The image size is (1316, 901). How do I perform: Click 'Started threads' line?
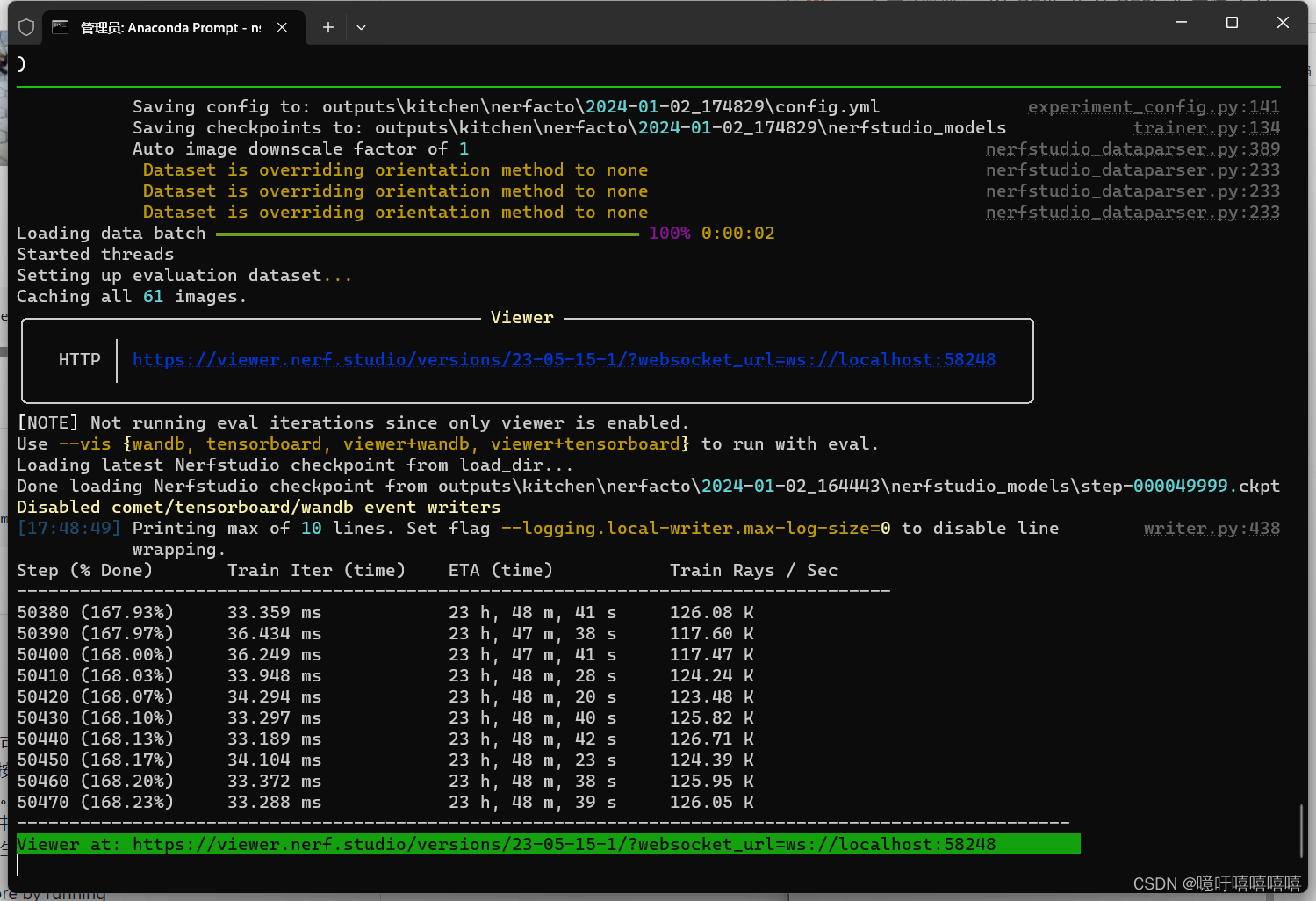click(95, 254)
